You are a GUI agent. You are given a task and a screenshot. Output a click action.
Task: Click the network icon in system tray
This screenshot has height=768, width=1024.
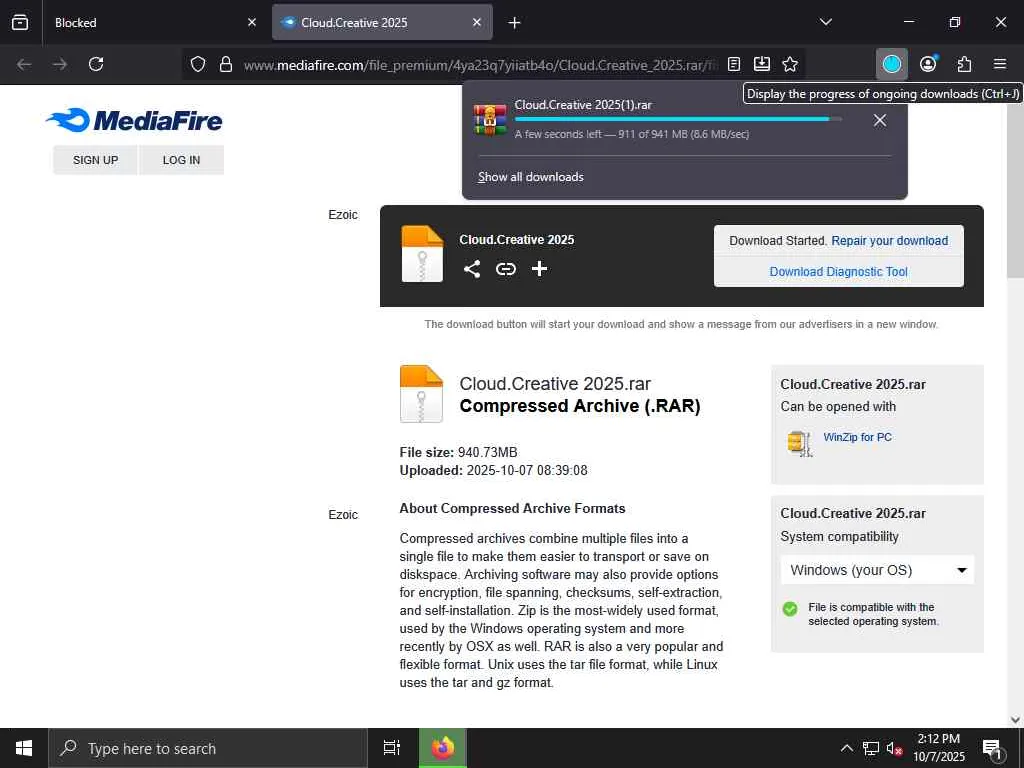click(871, 748)
